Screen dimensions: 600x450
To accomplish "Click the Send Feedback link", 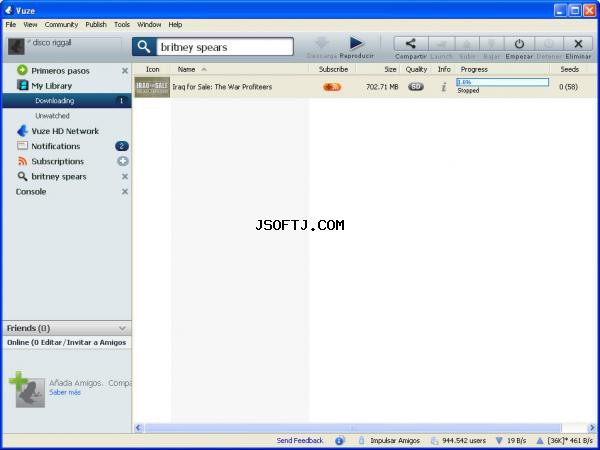I will point(300,440).
